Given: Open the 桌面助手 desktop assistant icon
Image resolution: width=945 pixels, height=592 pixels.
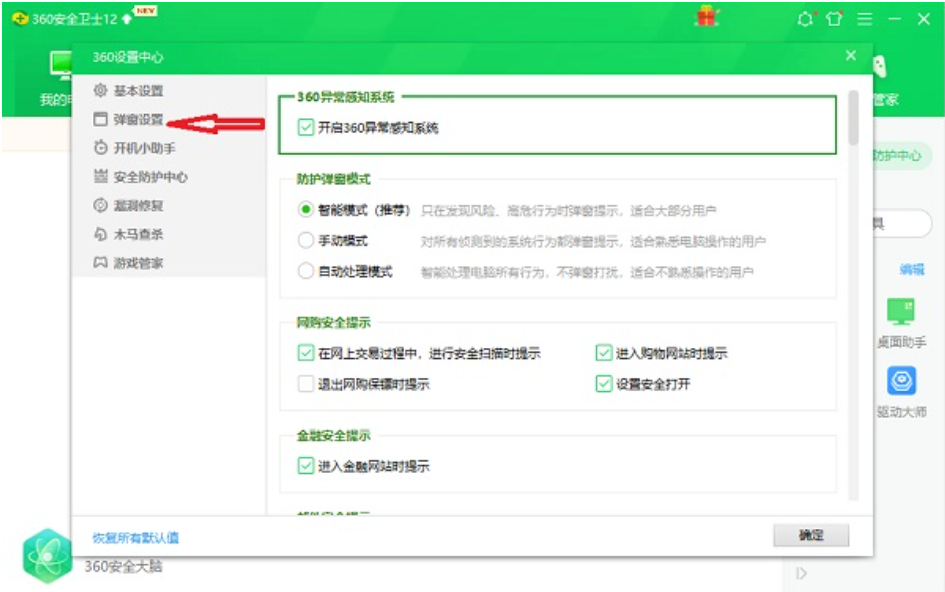Looking at the screenshot, I should pyautogui.click(x=901, y=312).
